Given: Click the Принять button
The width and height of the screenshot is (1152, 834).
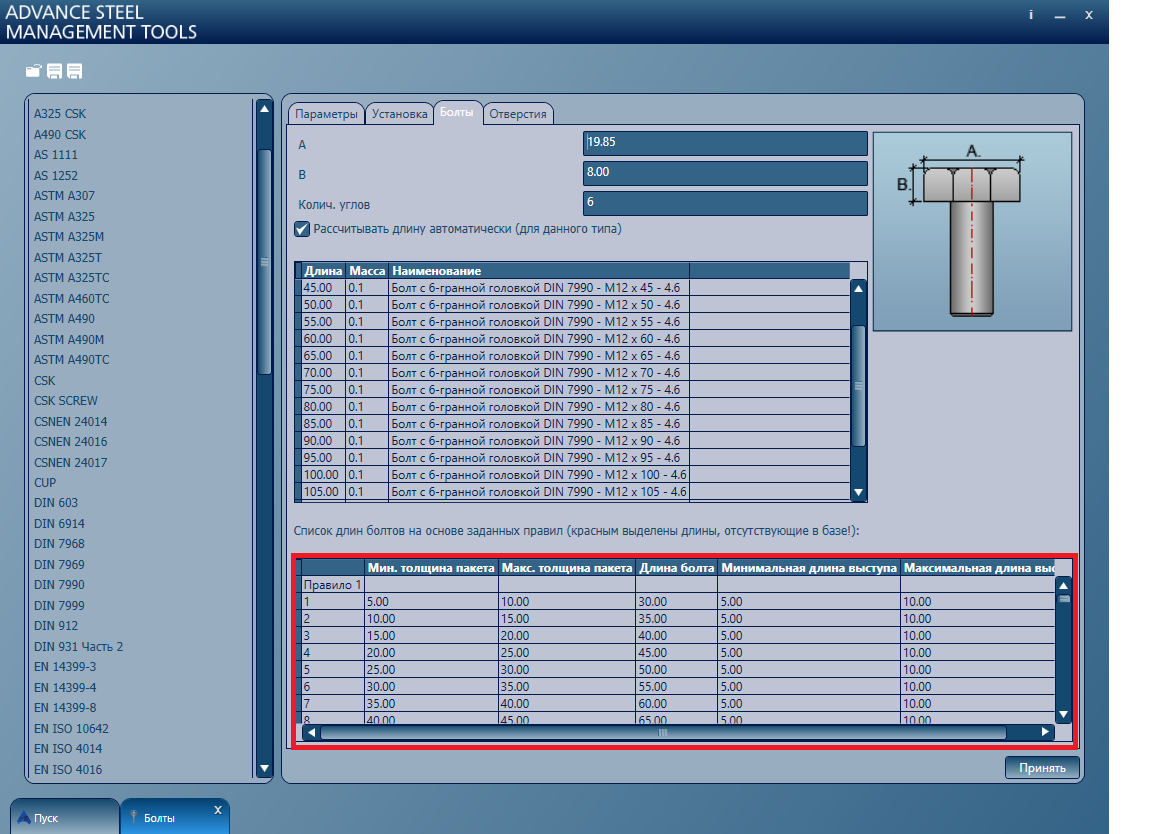Looking at the screenshot, I should tap(1042, 767).
